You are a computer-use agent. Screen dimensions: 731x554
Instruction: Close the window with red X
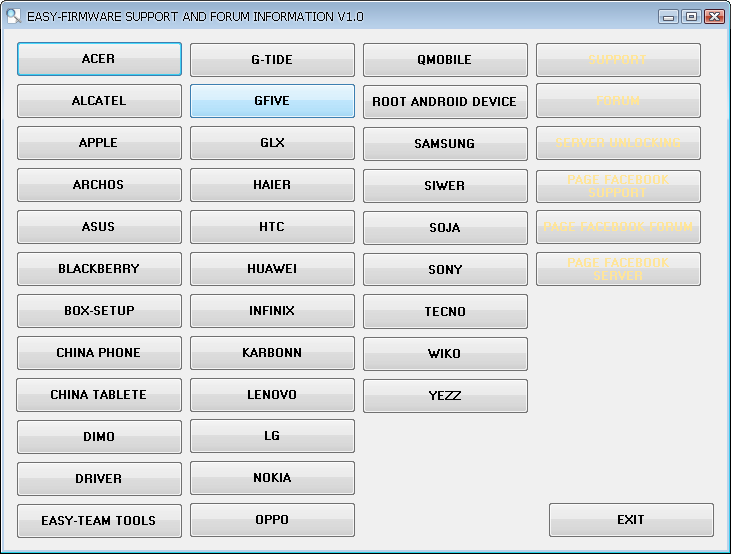[714, 17]
